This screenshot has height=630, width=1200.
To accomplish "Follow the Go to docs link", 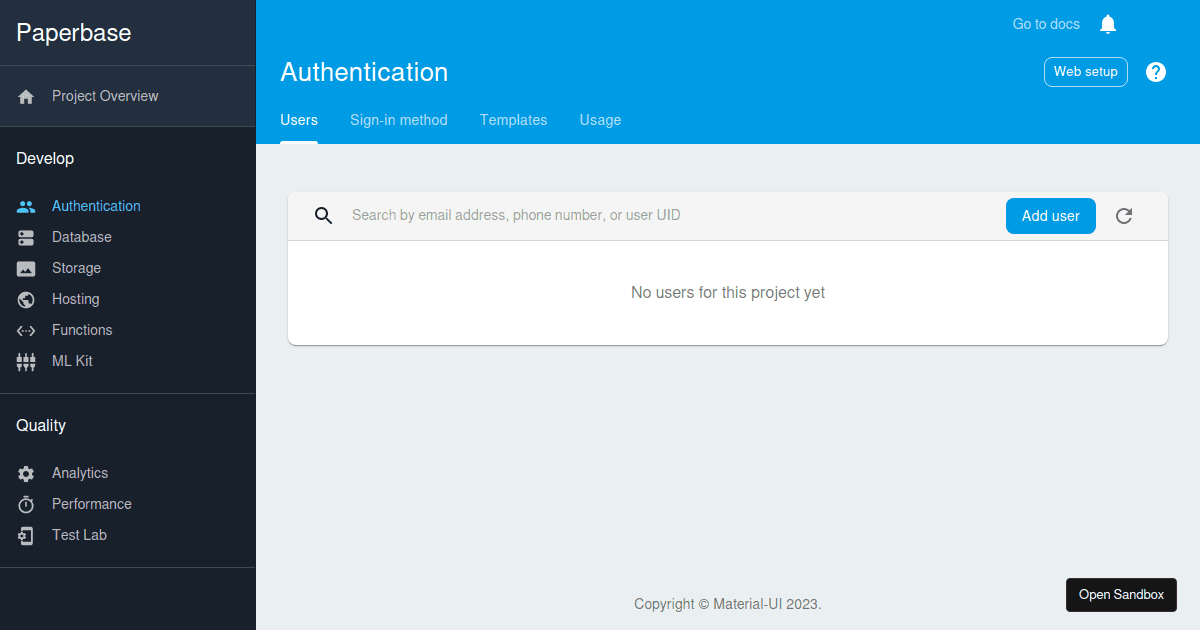I will coord(1046,24).
